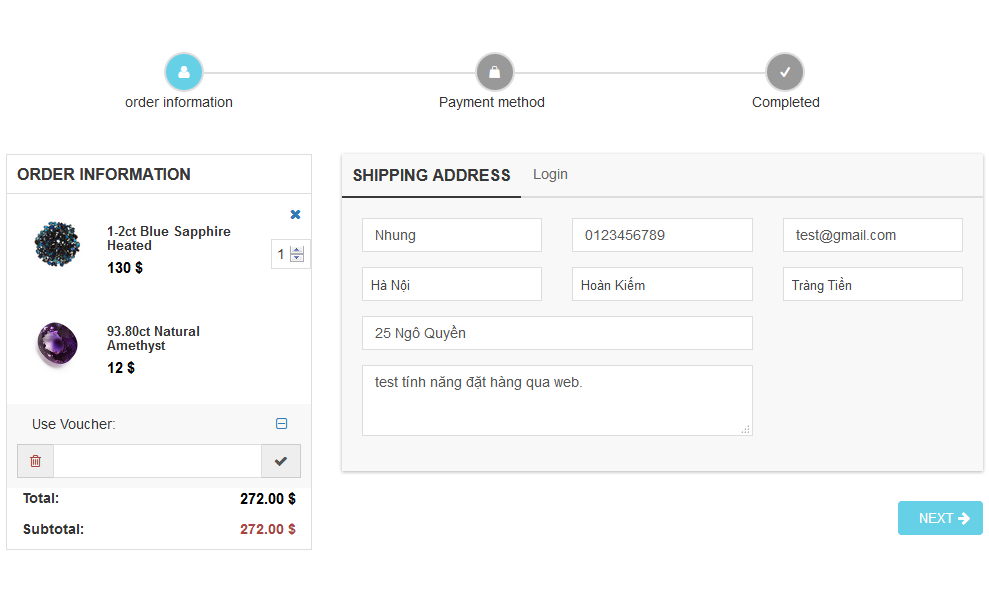Apply voucher with checkmark button
The height and width of the screenshot is (591, 989).
tap(281, 461)
